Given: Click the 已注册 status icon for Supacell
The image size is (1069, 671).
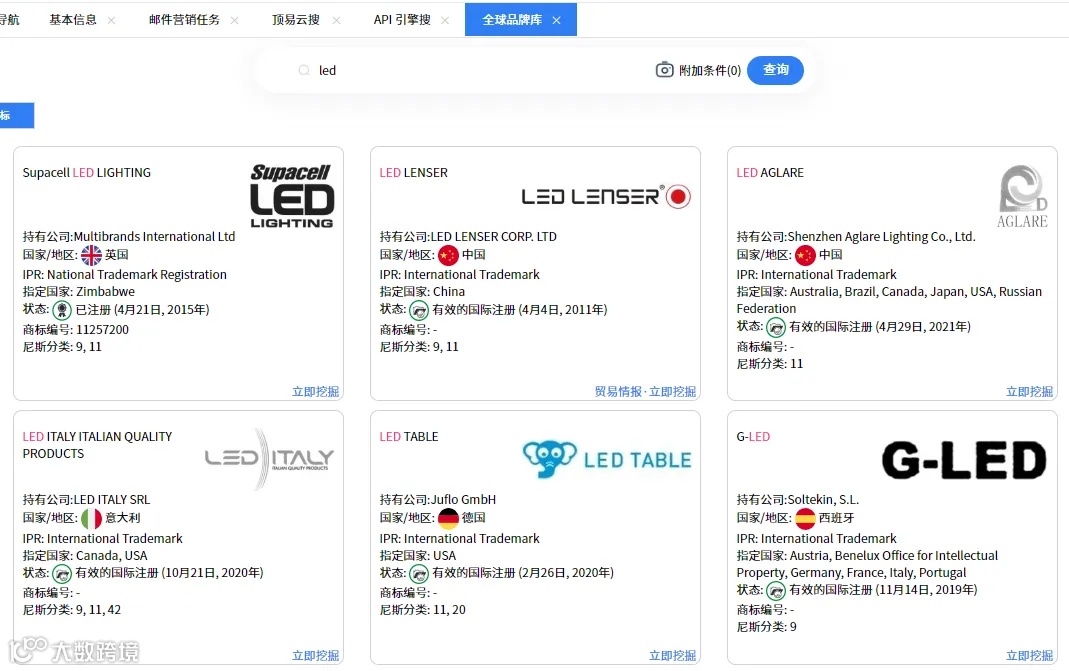Looking at the screenshot, I should (62, 310).
